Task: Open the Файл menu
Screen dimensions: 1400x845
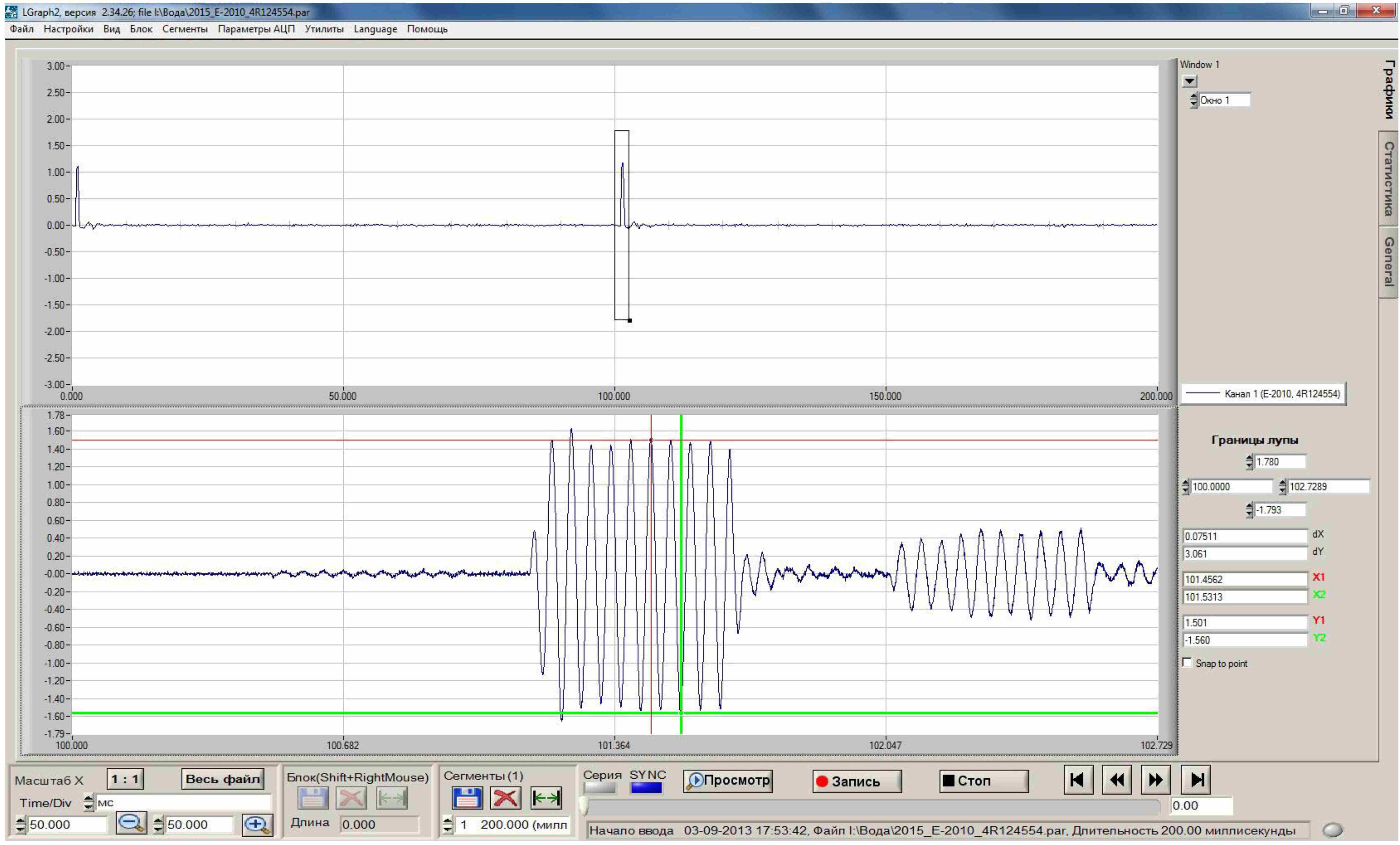Action: click(21, 29)
